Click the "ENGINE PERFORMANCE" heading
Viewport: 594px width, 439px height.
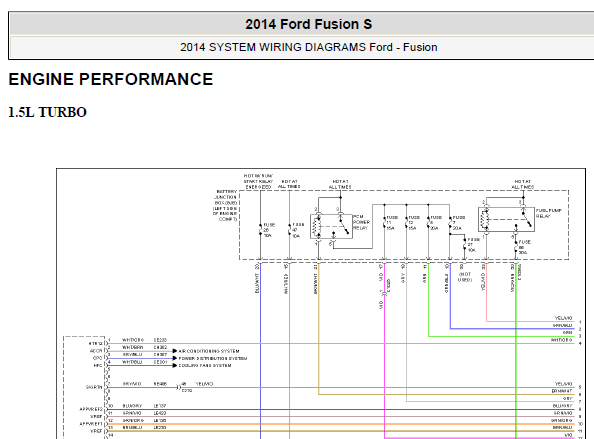[111, 80]
